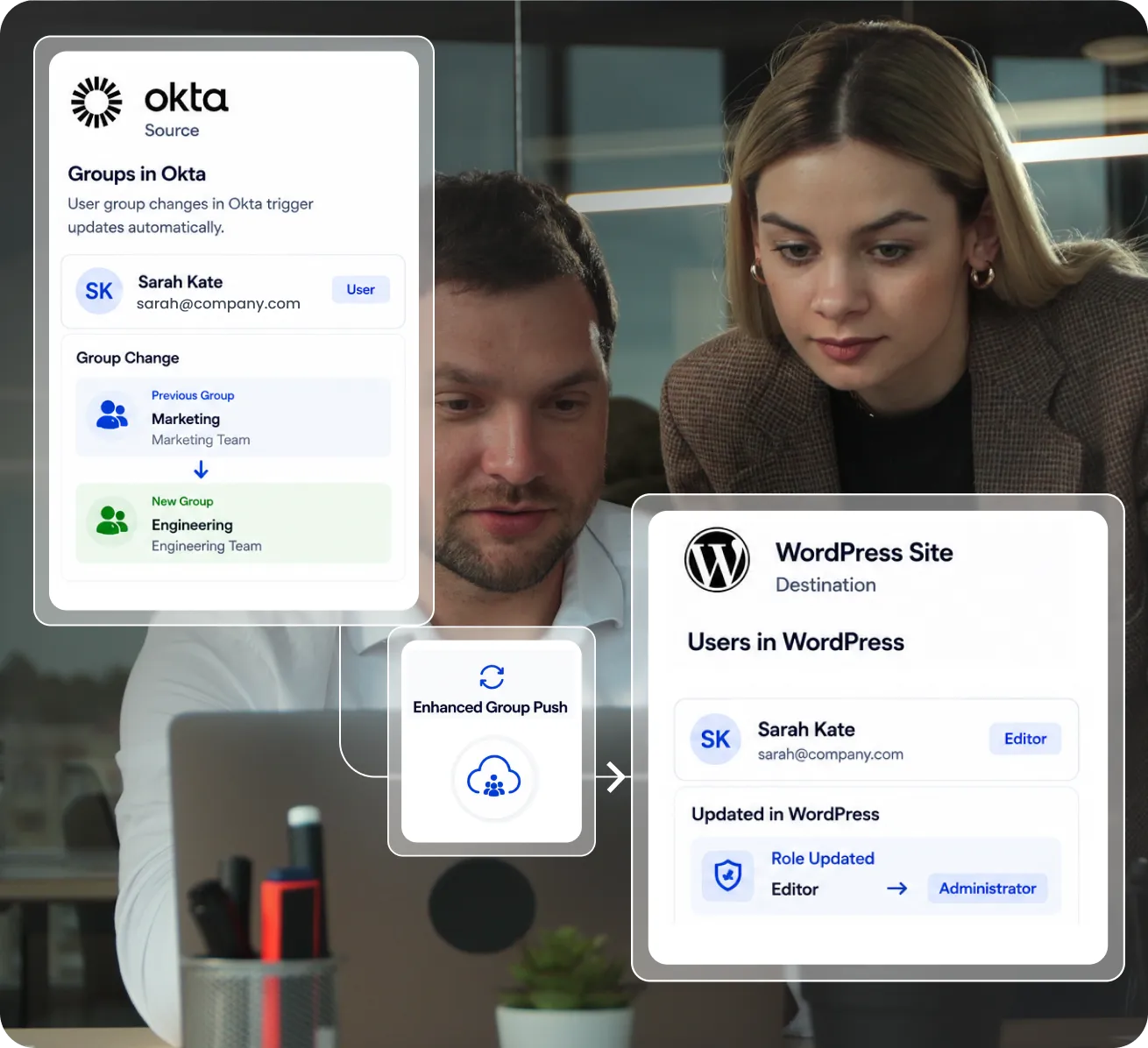Click the shield icon beside Role Updated
The image size is (1148, 1048).
(728, 875)
